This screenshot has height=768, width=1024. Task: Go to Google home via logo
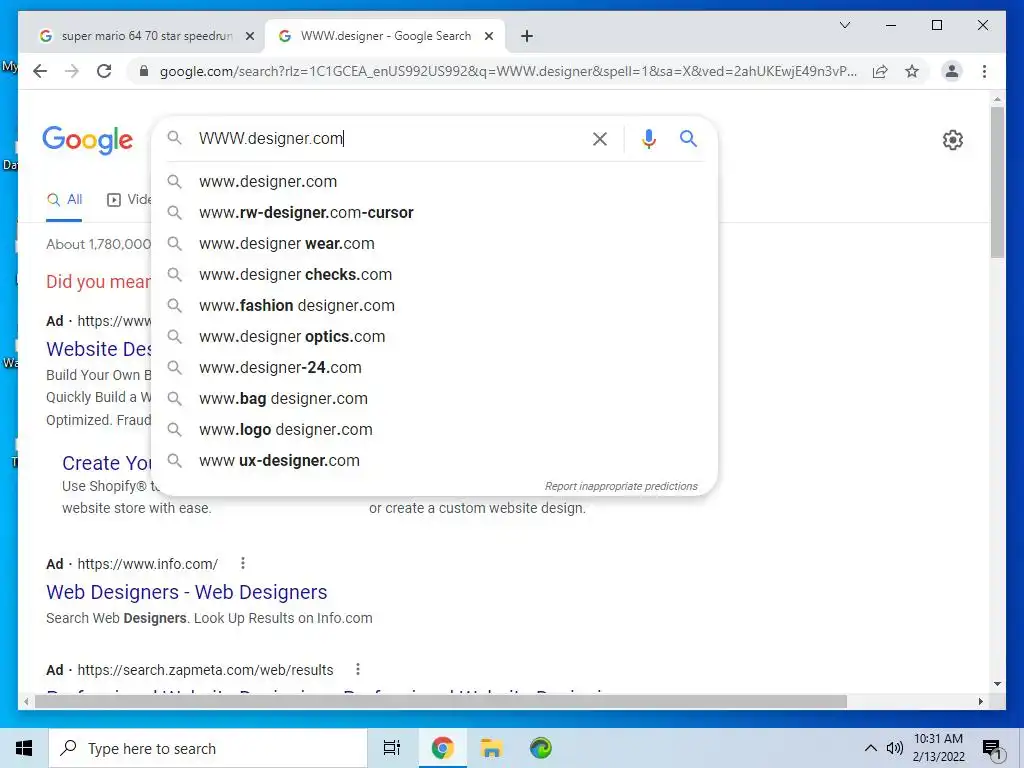pyautogui.click(x=88, y=140)
